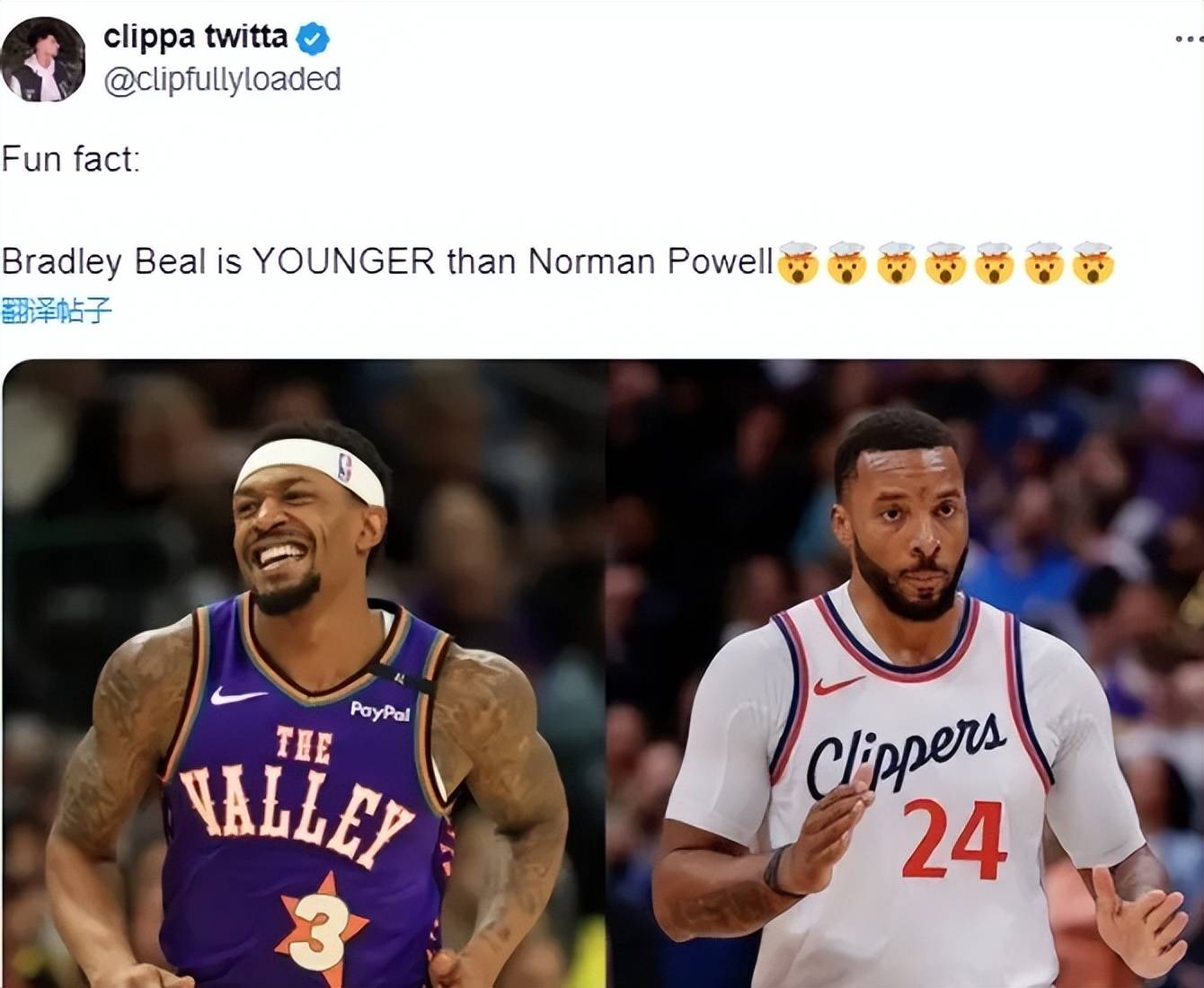This screenshot has height=988, width=1204.
Task: Open the left photo with the purple Valley jersey
Action: pos(304,674)
